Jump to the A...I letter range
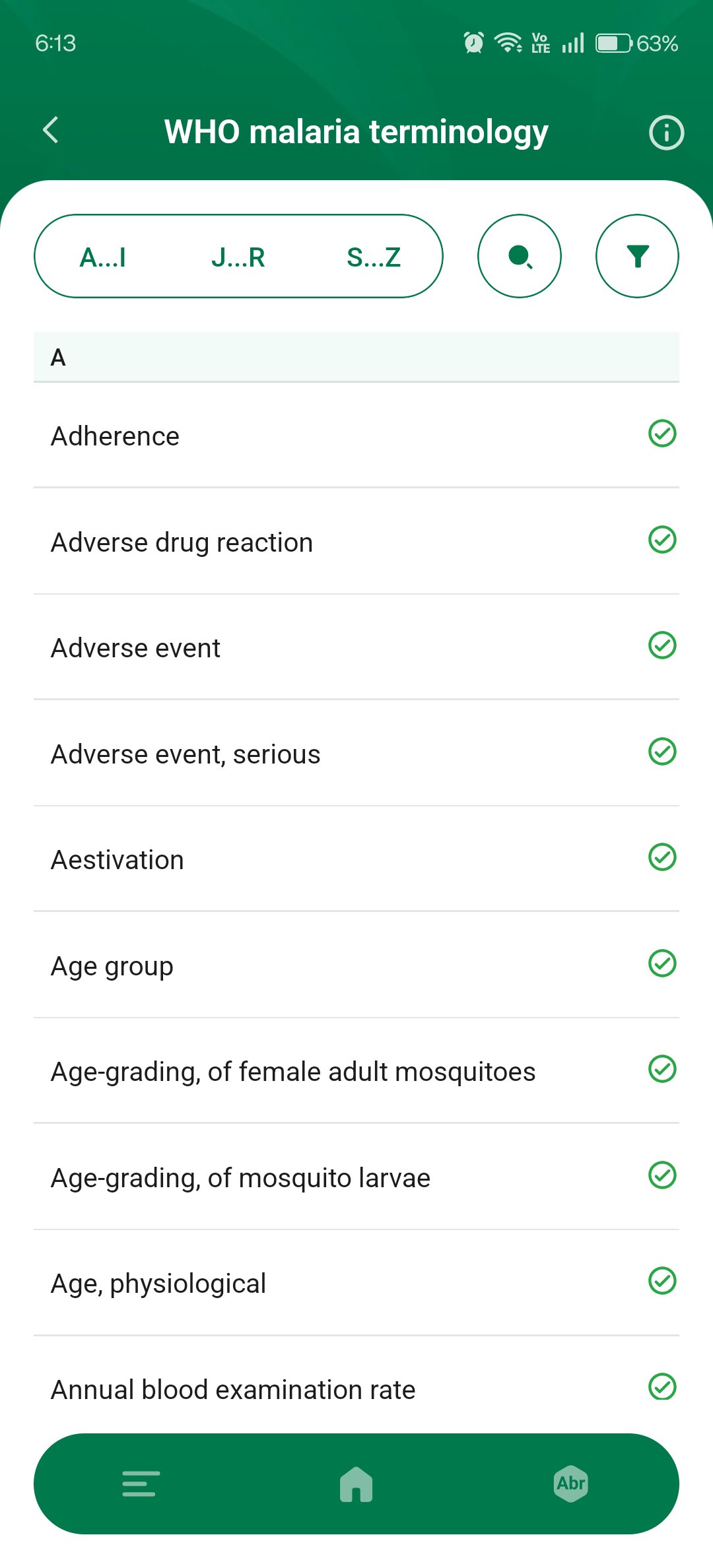 [103, 257]
